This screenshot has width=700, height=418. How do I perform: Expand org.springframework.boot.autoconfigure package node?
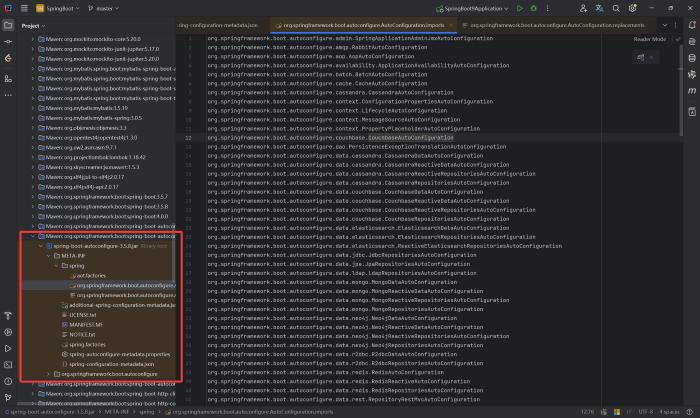click(48, 374)
